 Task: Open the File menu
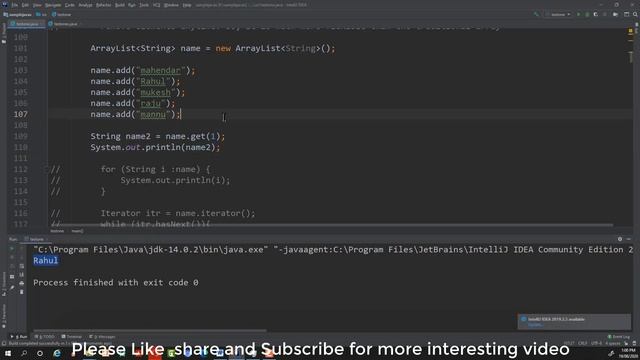coord(15,5)
